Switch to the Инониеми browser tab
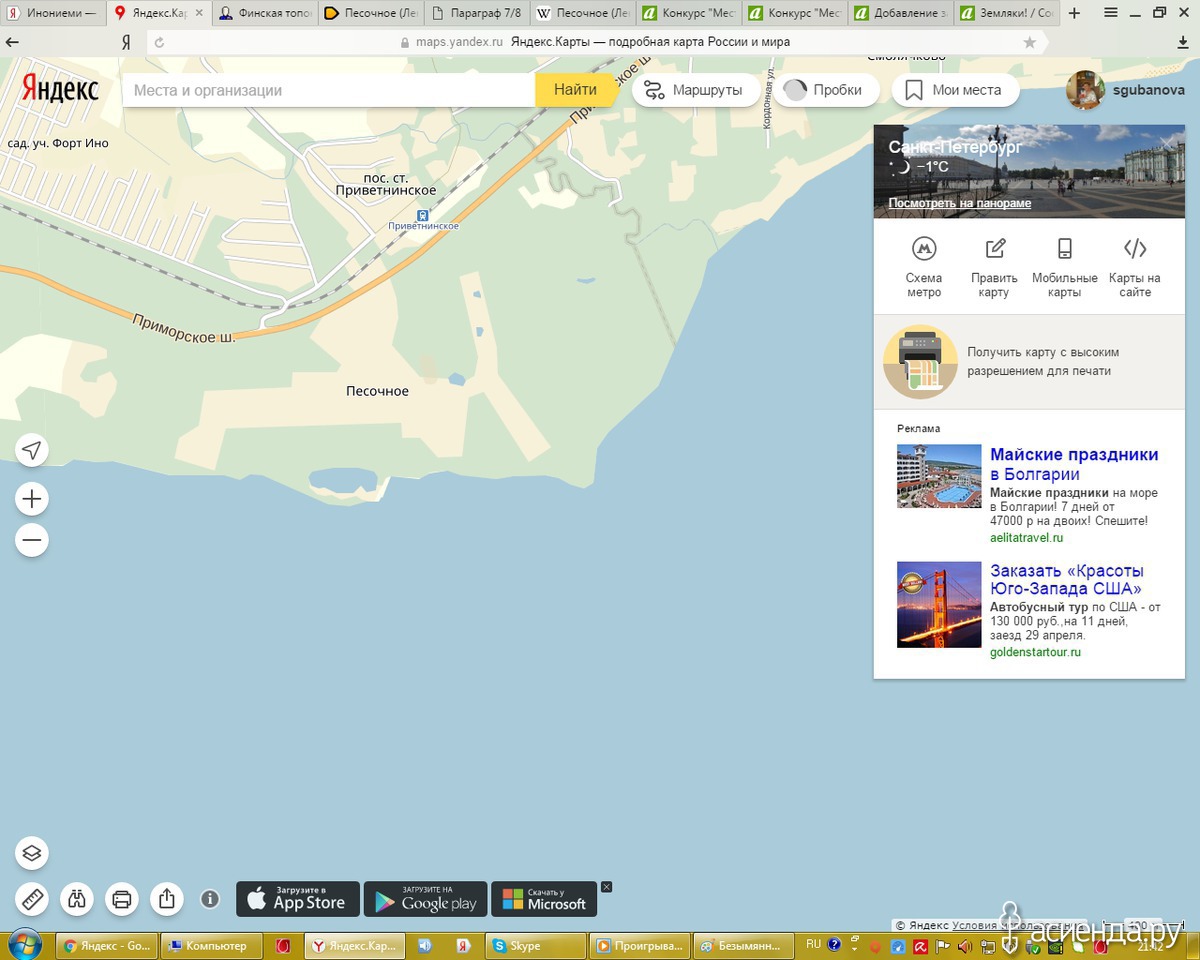 pyautogui.click(x=53, y=13)
